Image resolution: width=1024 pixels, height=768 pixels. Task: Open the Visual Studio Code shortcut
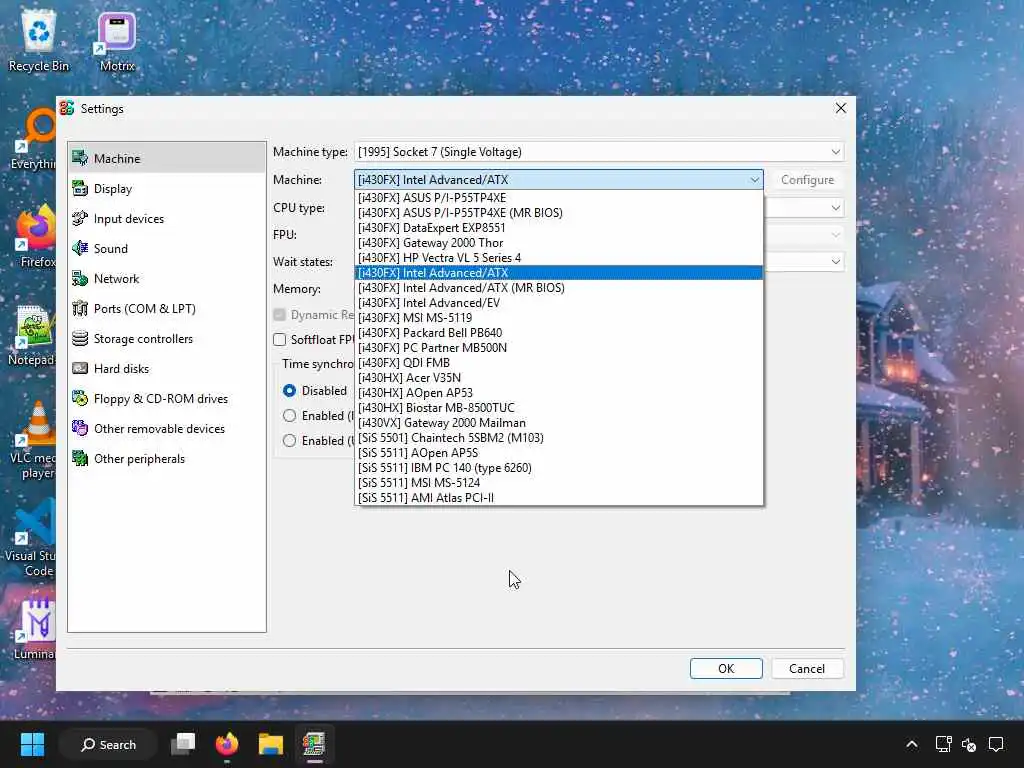pos(31,538)
